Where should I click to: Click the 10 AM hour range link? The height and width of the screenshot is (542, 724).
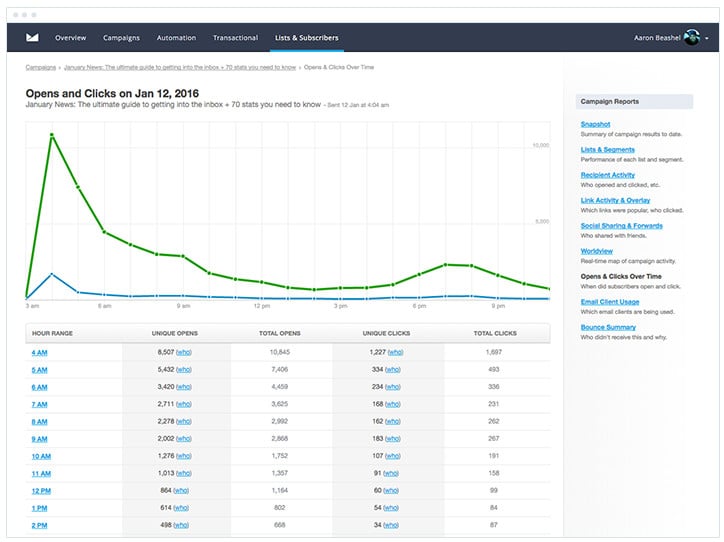click(41, 457)
